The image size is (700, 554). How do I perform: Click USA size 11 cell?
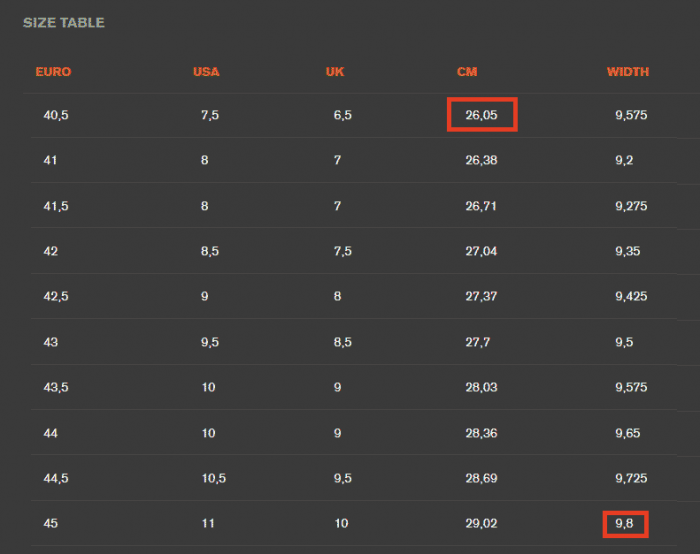(208, 523)
